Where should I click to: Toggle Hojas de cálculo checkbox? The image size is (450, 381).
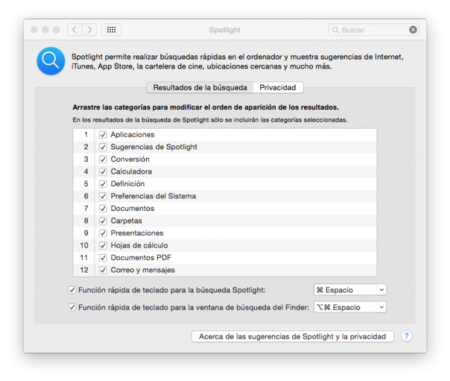click(103, 245)
